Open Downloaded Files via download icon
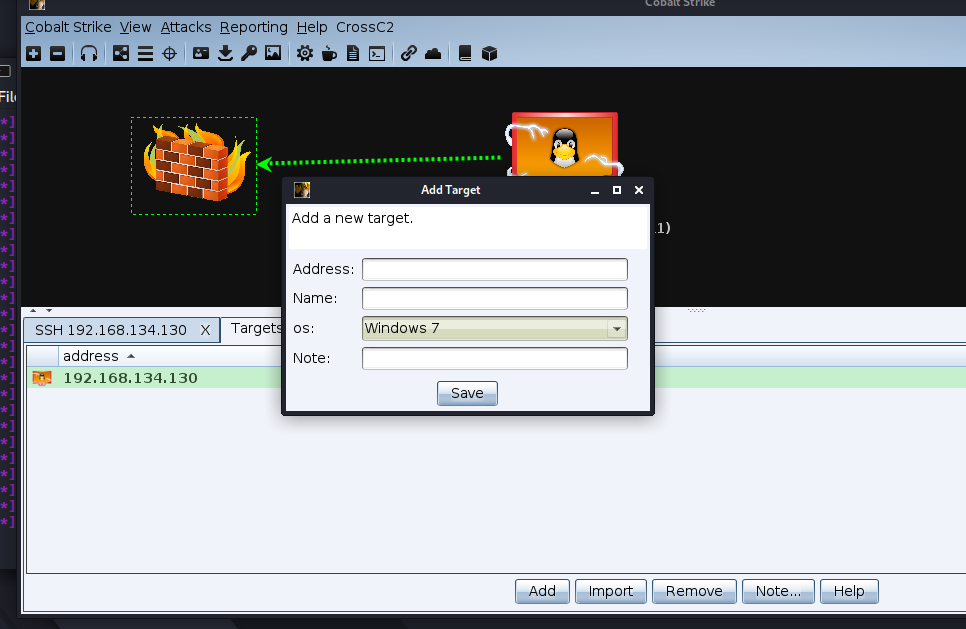The height and width of the screenshot is (629, 966). click(x=225, y=54)
